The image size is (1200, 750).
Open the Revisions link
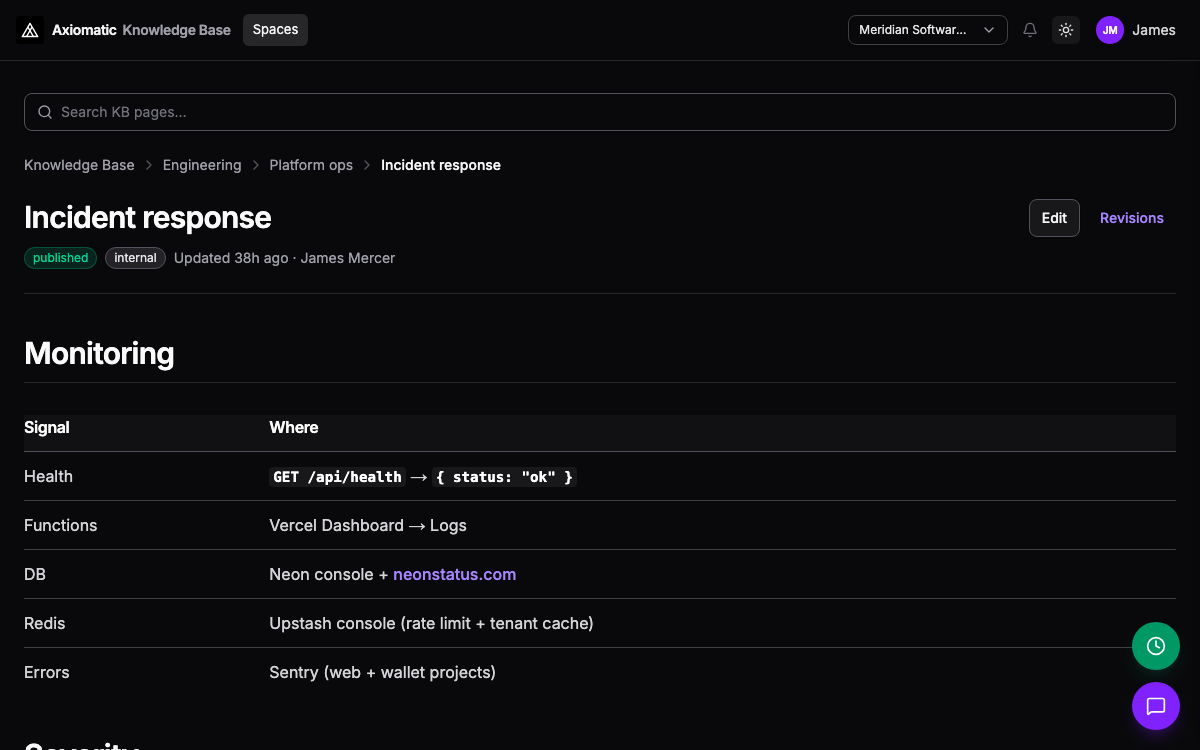[x=1132, y=218]
